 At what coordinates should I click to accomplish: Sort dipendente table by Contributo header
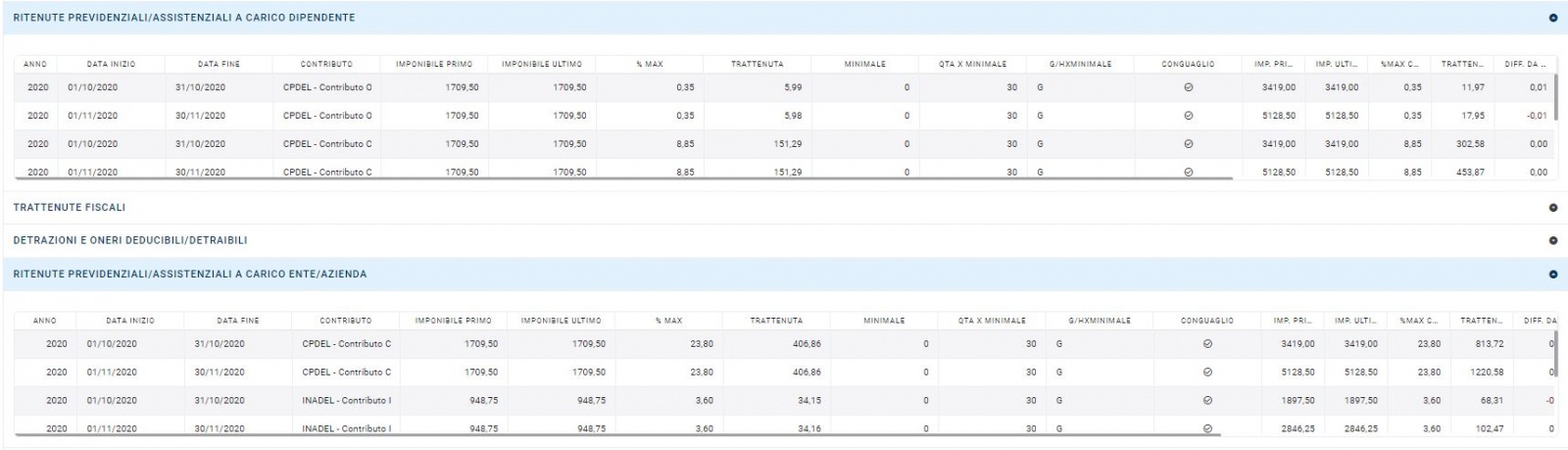click(326, 64)
